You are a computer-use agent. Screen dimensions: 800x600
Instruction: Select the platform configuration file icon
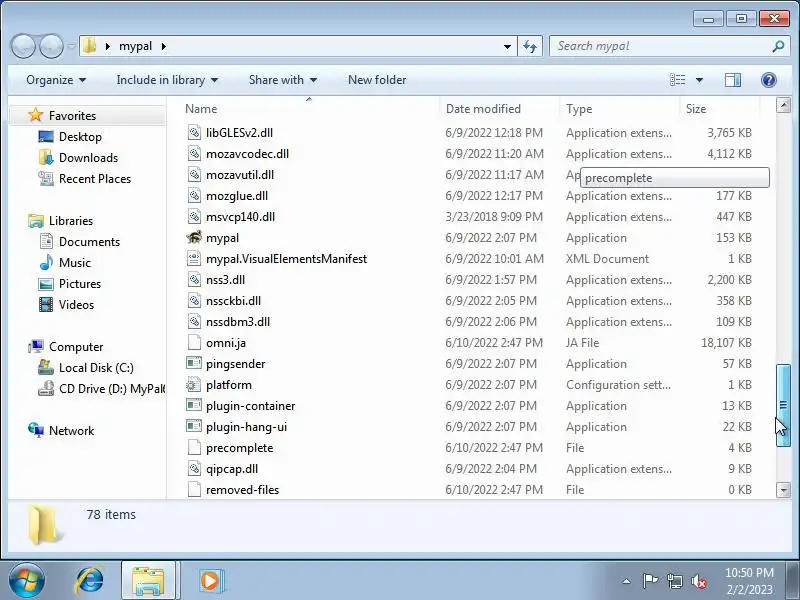194,385
